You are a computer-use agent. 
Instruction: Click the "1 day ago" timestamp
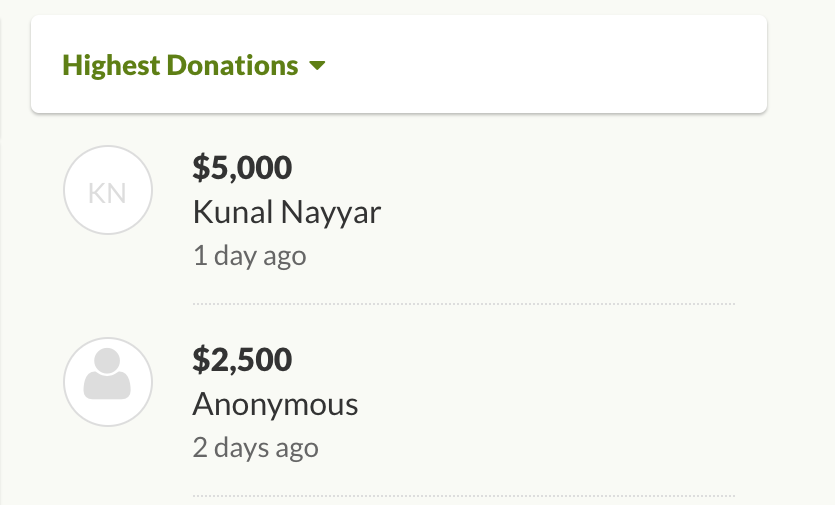tap(249, 256)
